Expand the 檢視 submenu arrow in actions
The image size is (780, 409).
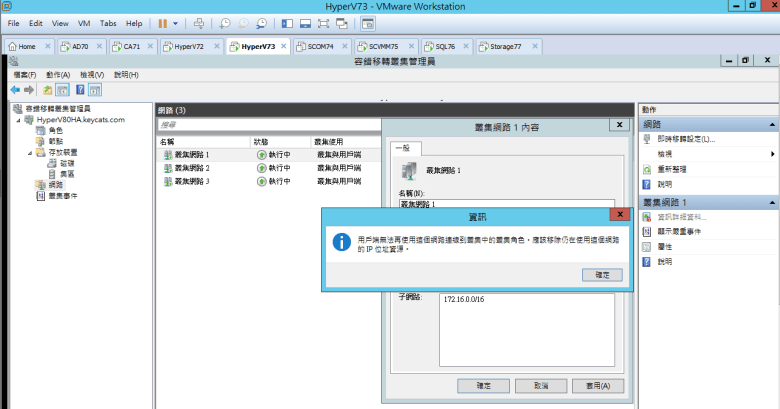[x=772, y=154]
